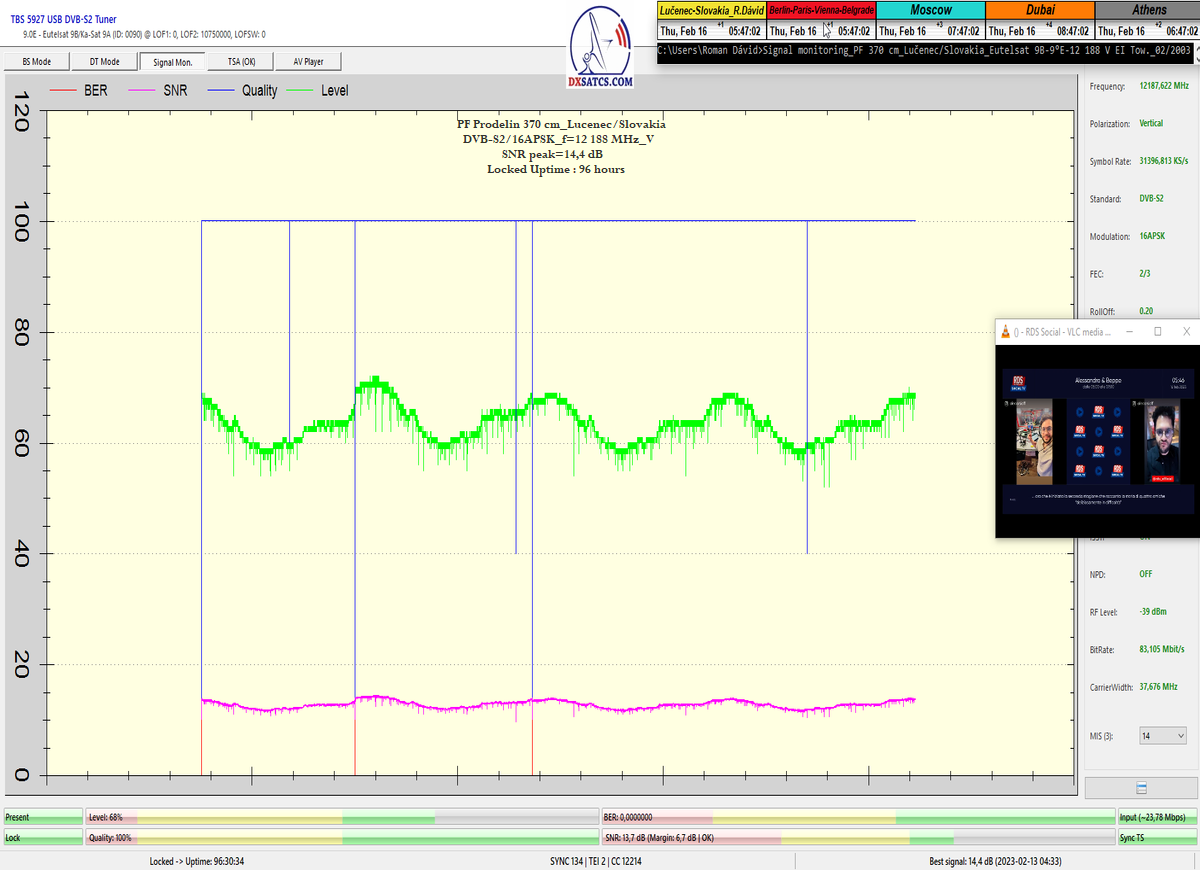
Task: Click the blue Quality legend marker
Action: (x=222, y=91)
